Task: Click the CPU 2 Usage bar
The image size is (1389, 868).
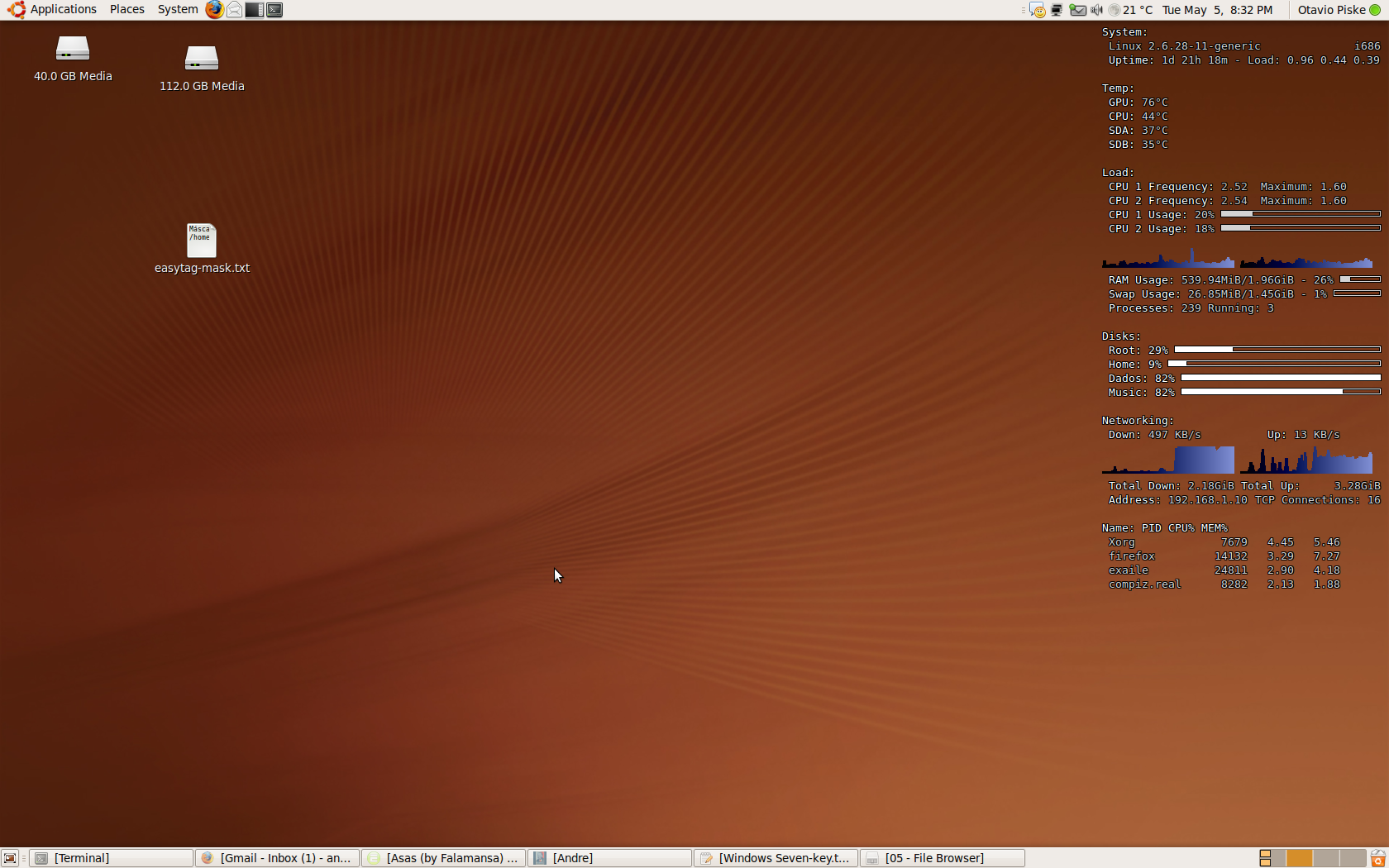Action: point(1301,228)
